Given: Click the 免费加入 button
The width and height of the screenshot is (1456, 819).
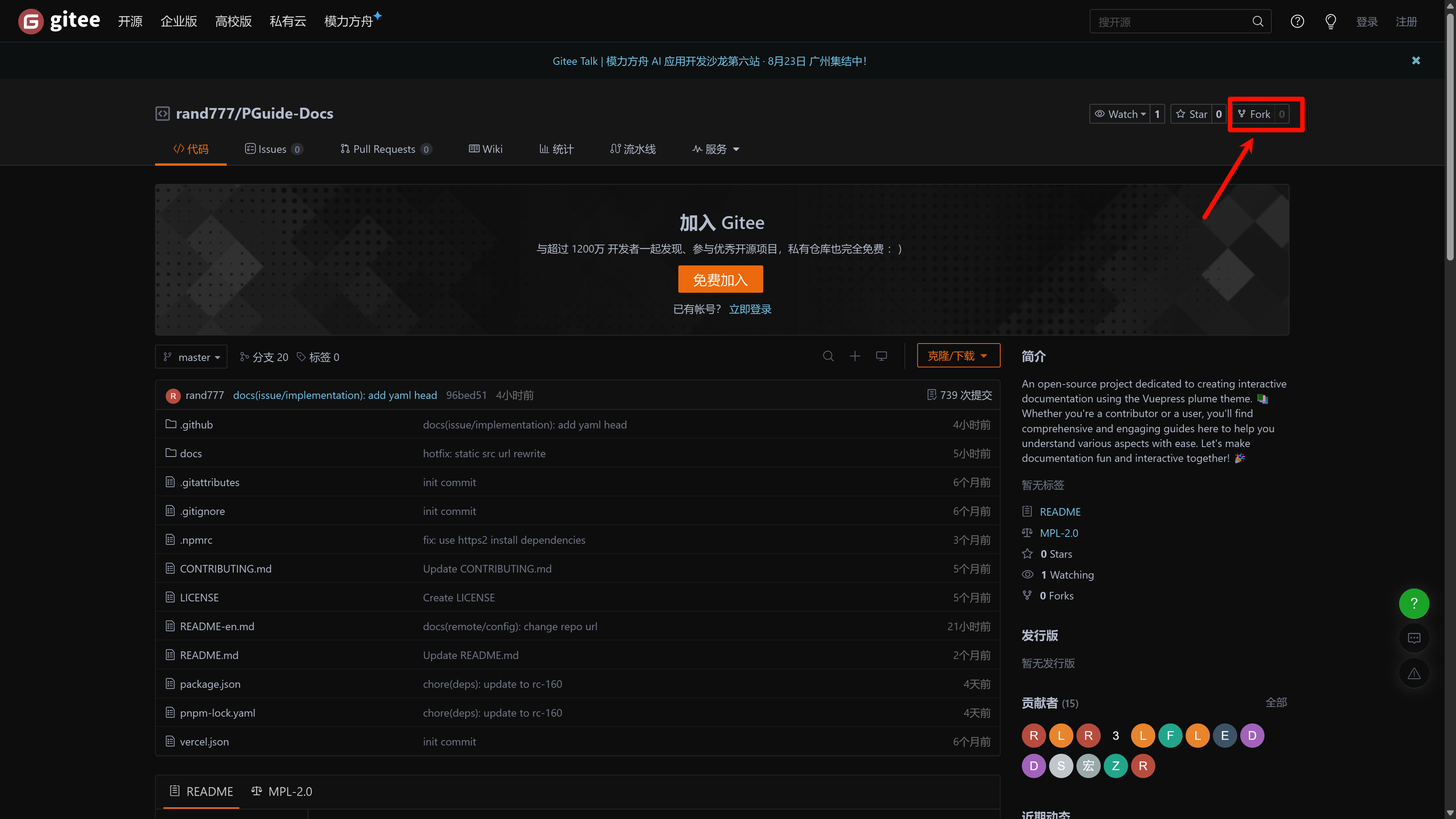Looking at the screenshot, I should 720,280.
